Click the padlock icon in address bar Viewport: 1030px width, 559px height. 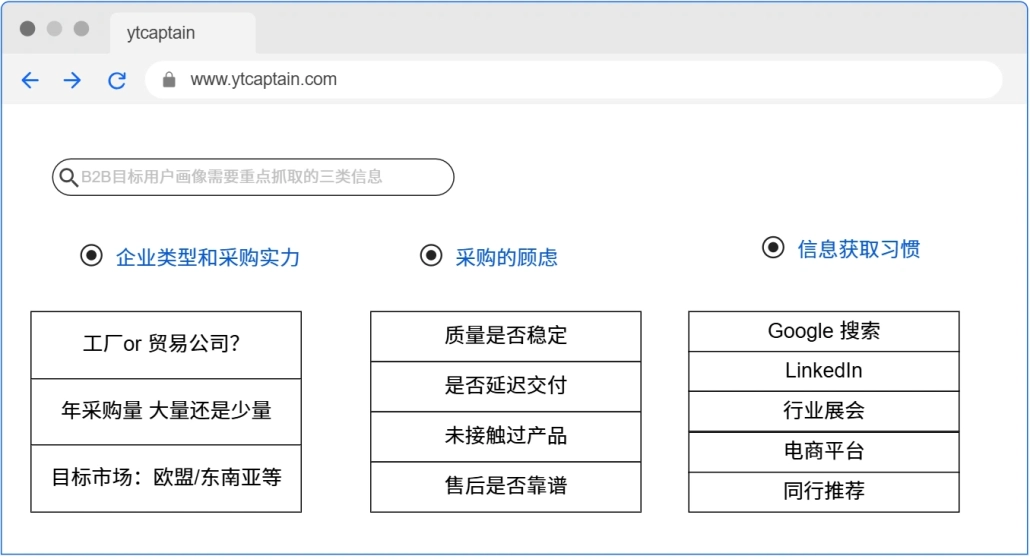tap(169, 80)
